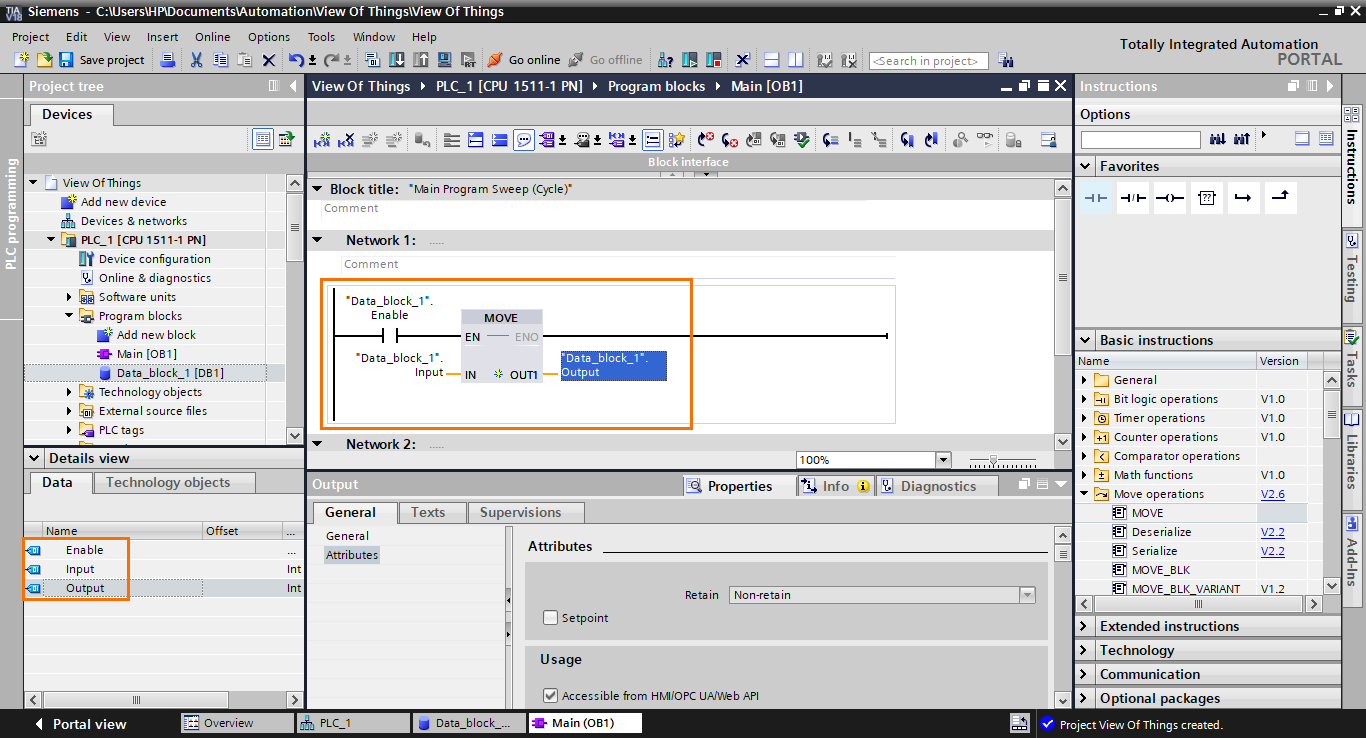Undo the last action
This screenshot has height=738, width=1366.
(x=296, y=60)
